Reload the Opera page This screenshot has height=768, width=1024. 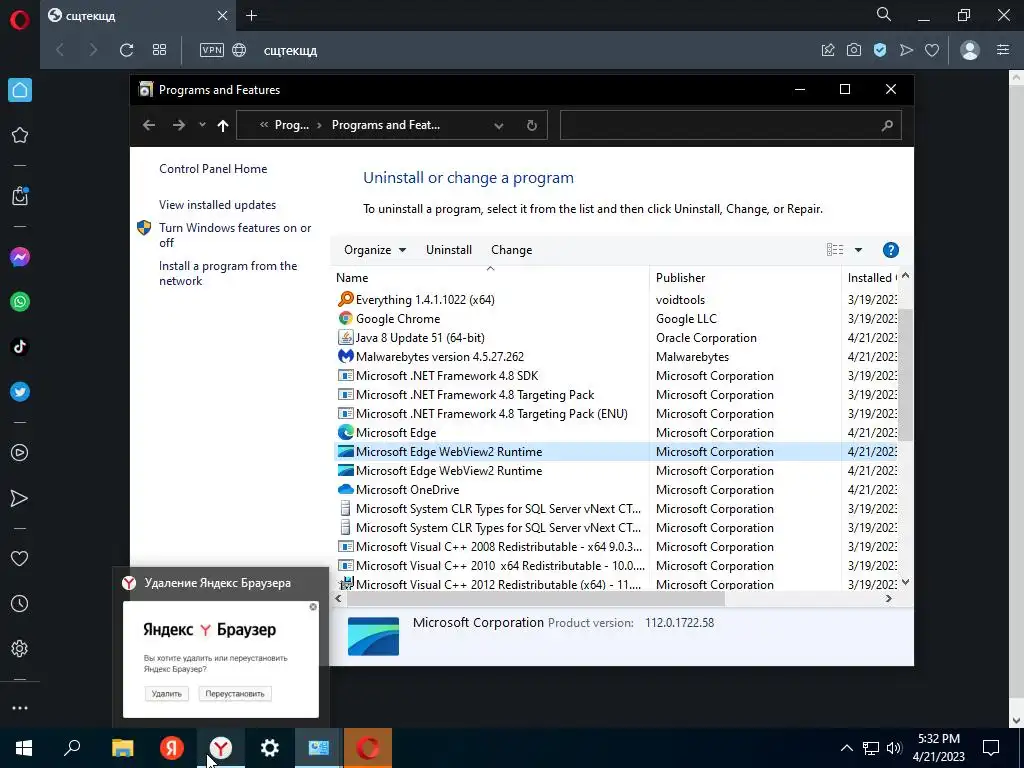(127, 50)
